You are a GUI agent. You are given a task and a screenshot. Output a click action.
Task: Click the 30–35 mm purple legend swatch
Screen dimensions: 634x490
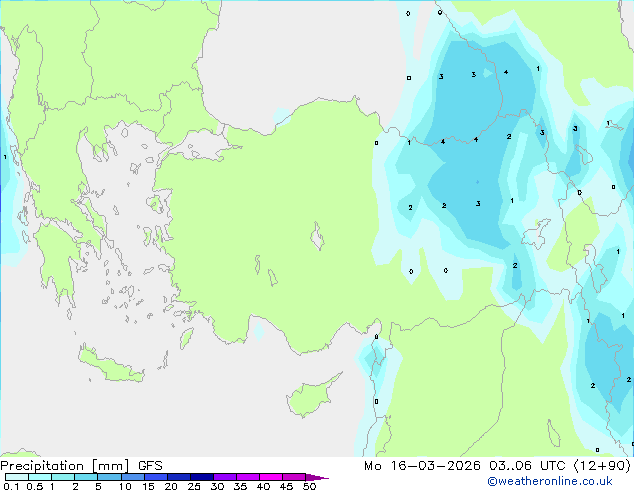point(224,477)
